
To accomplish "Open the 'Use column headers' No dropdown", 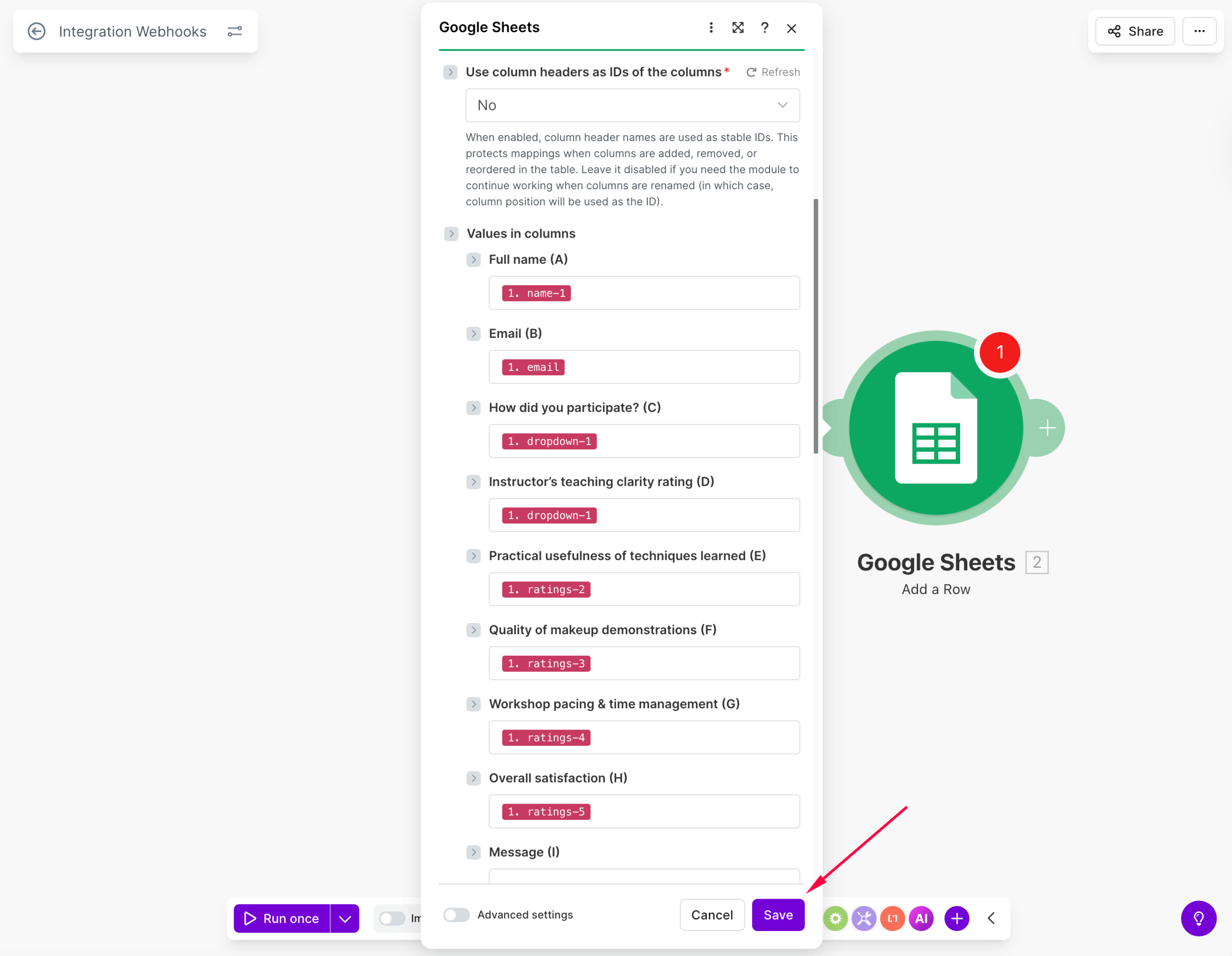I will coord(632,105).
